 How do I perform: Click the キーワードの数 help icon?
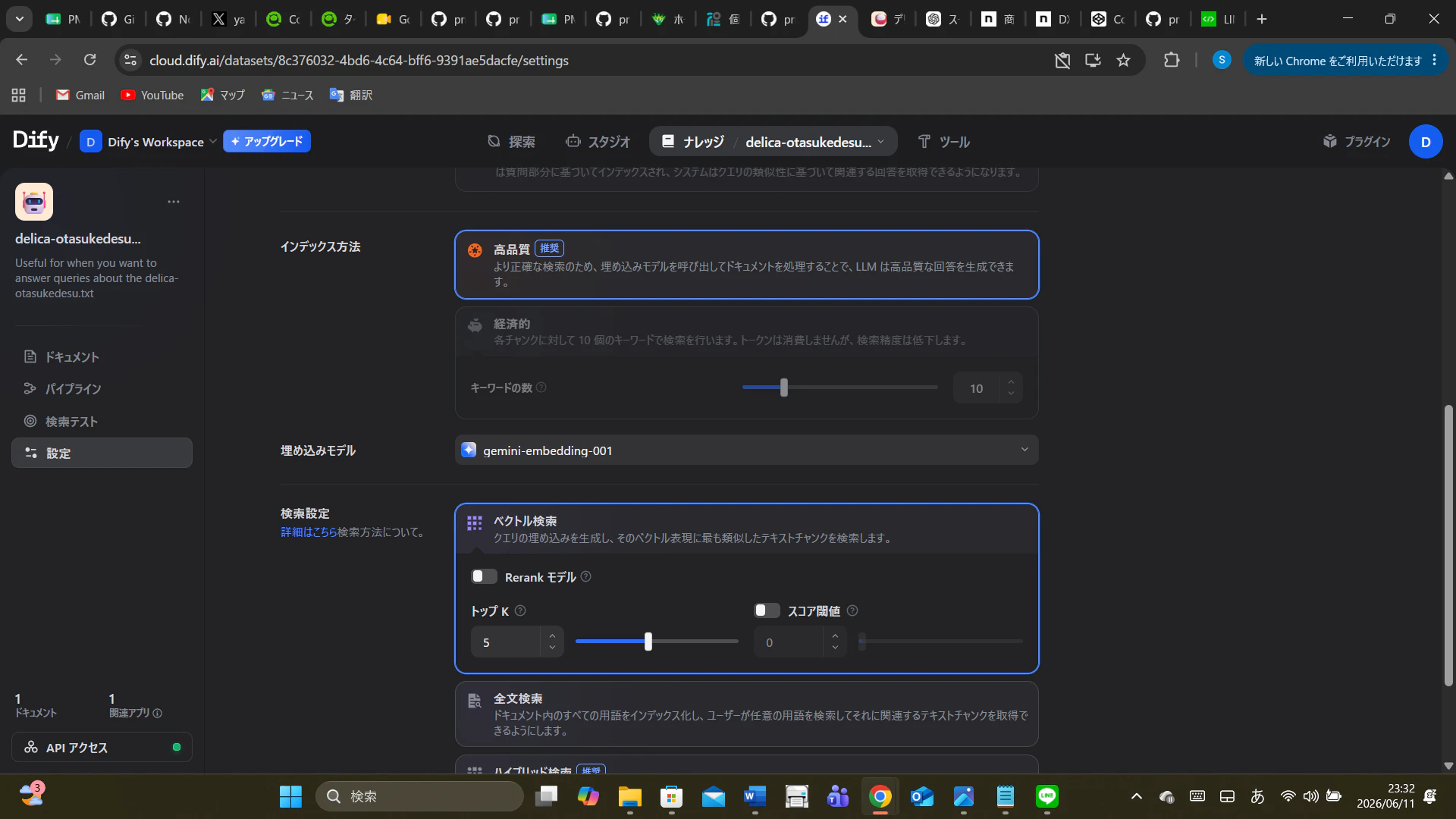tap(541, 388)
